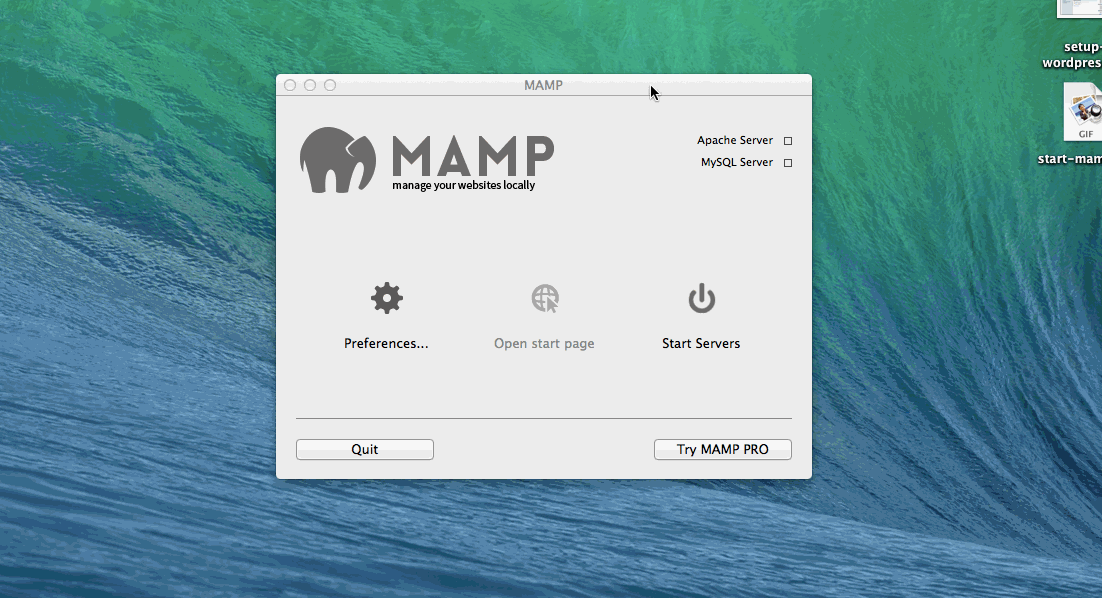Click the MySQL Server text label
Screen dimensions: 1102x598
pos(737,162)
